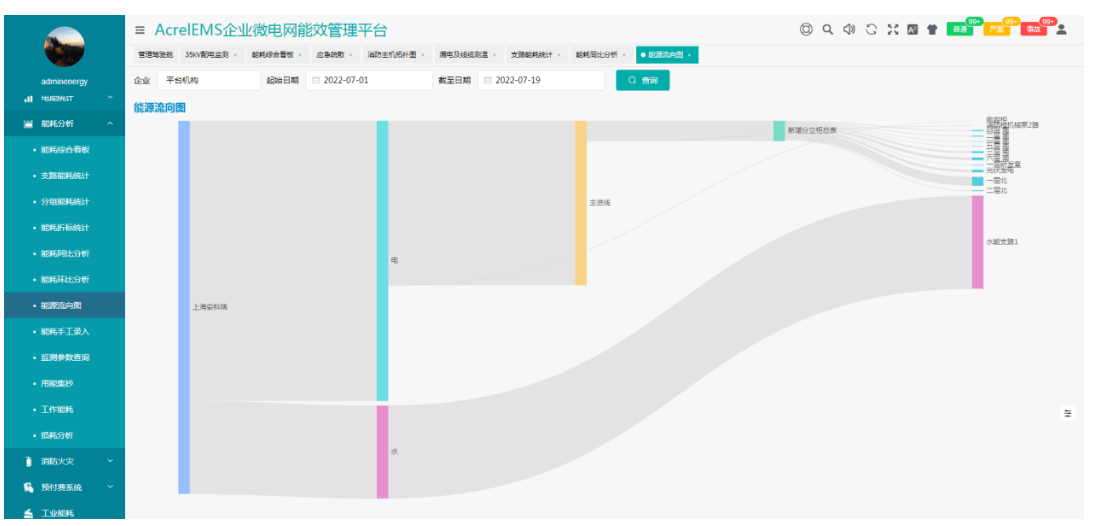Click calendar icon in start date field

point(315,80)
